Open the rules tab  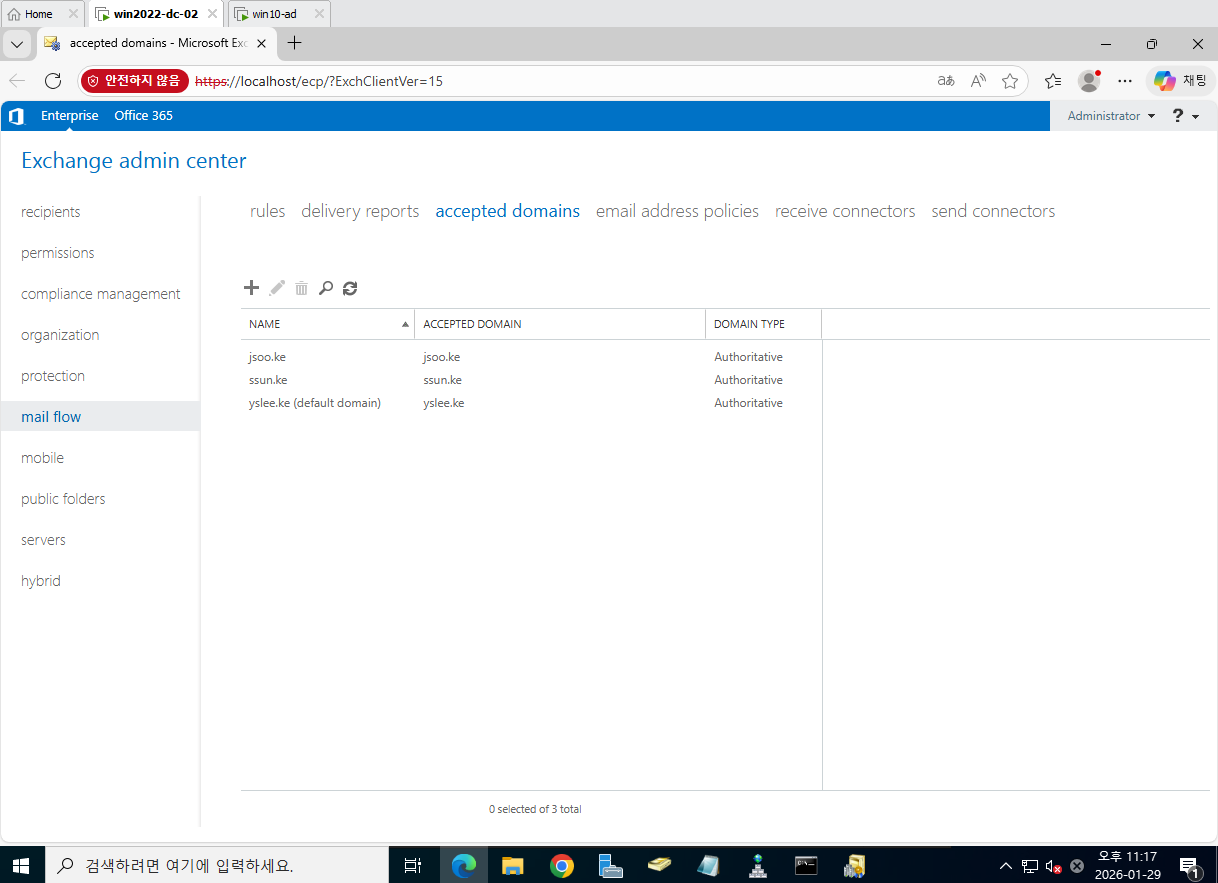click(x=268, y=211)
